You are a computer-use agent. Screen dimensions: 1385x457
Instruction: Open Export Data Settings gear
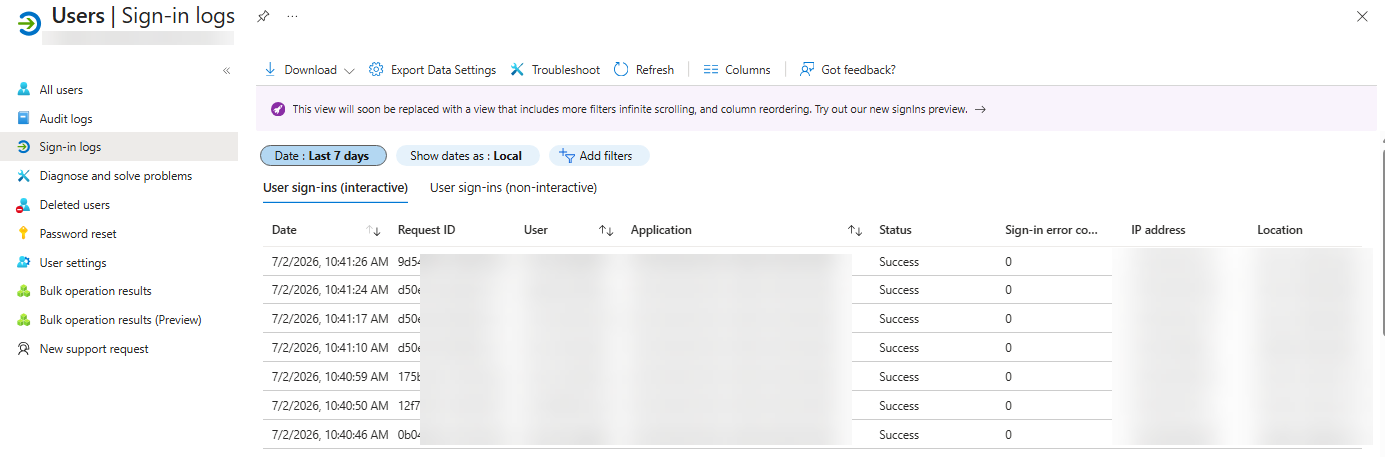tap(376, 69)
